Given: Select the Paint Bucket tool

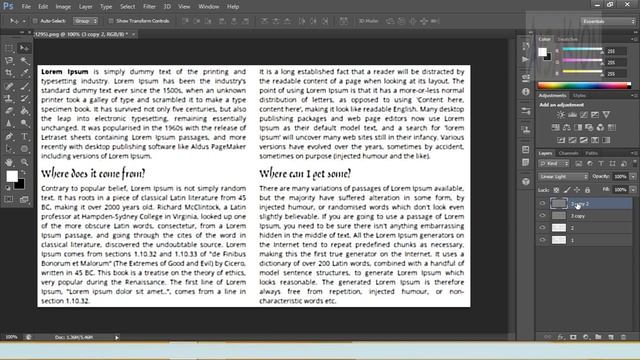Looking at the screenshot, I should (24, 111).
